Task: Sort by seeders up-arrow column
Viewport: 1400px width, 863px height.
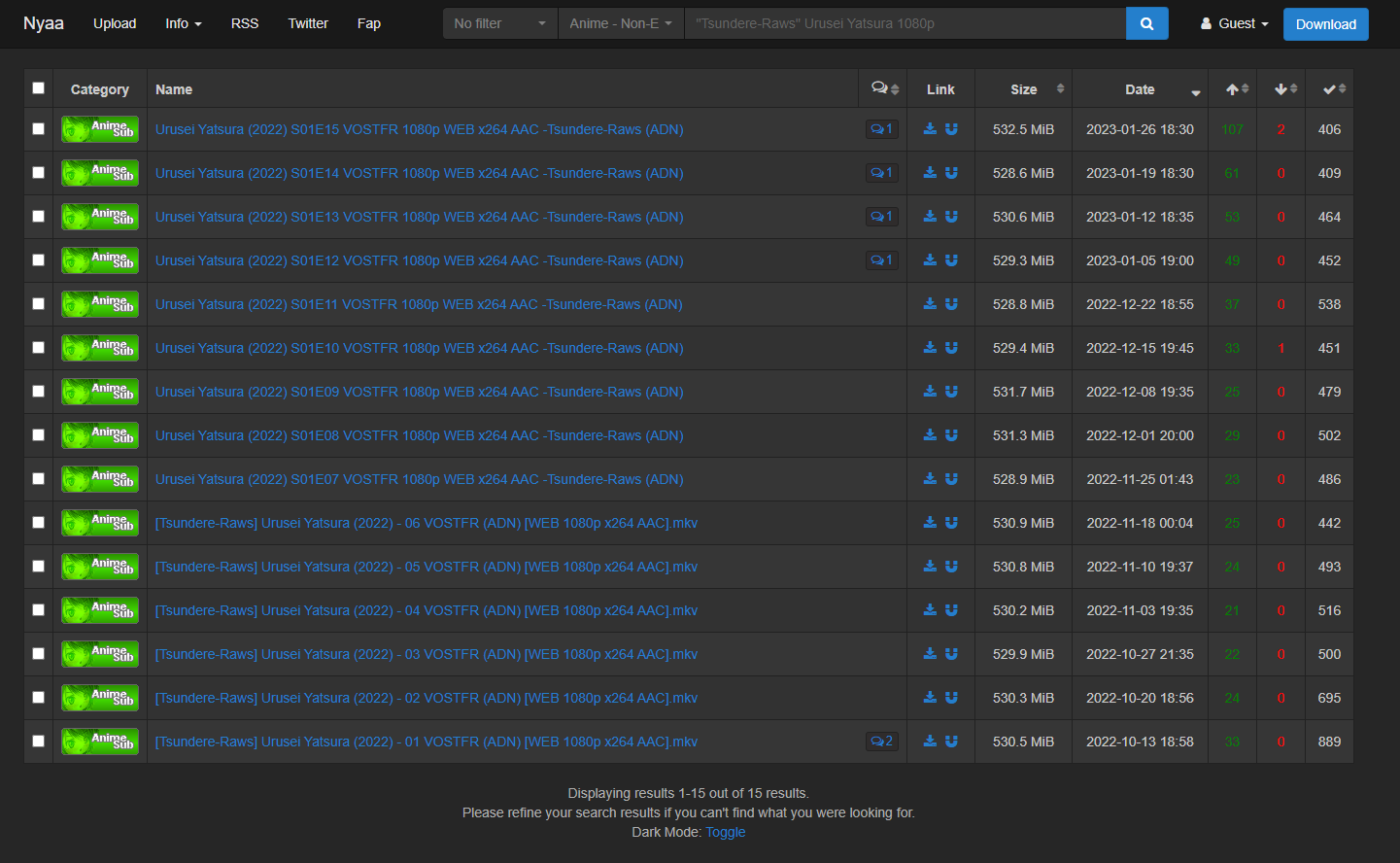Action: (x=1233, y=88)
